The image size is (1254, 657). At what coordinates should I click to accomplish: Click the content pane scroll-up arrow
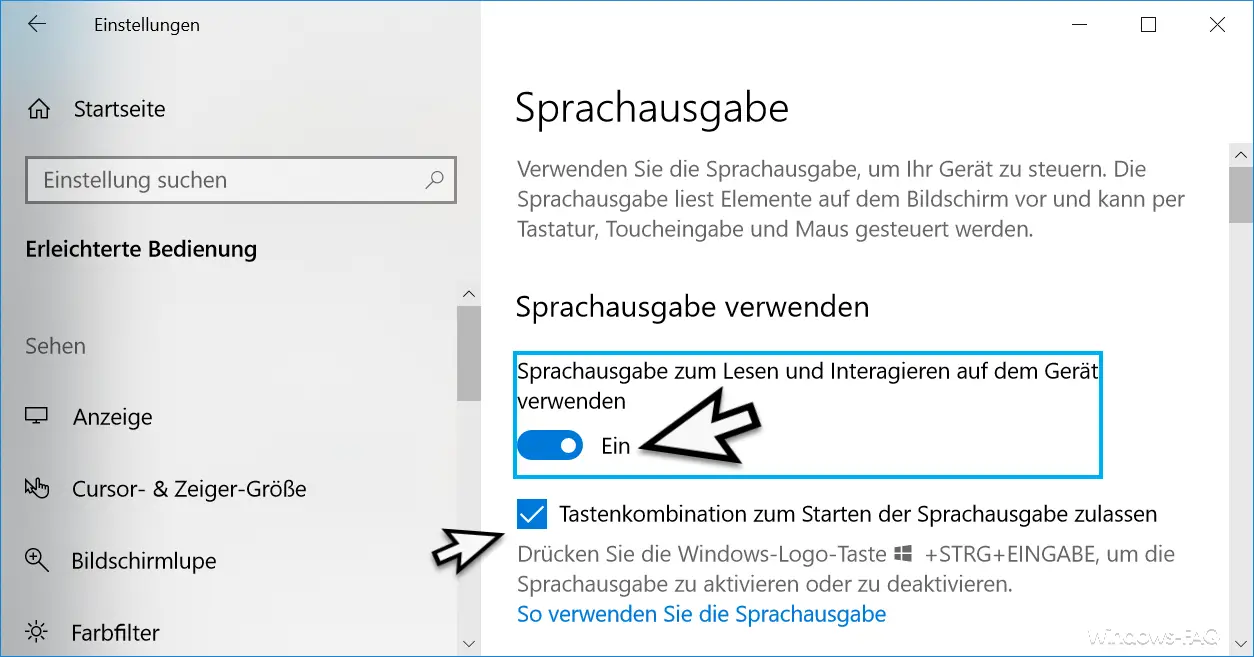[1241, 155]
